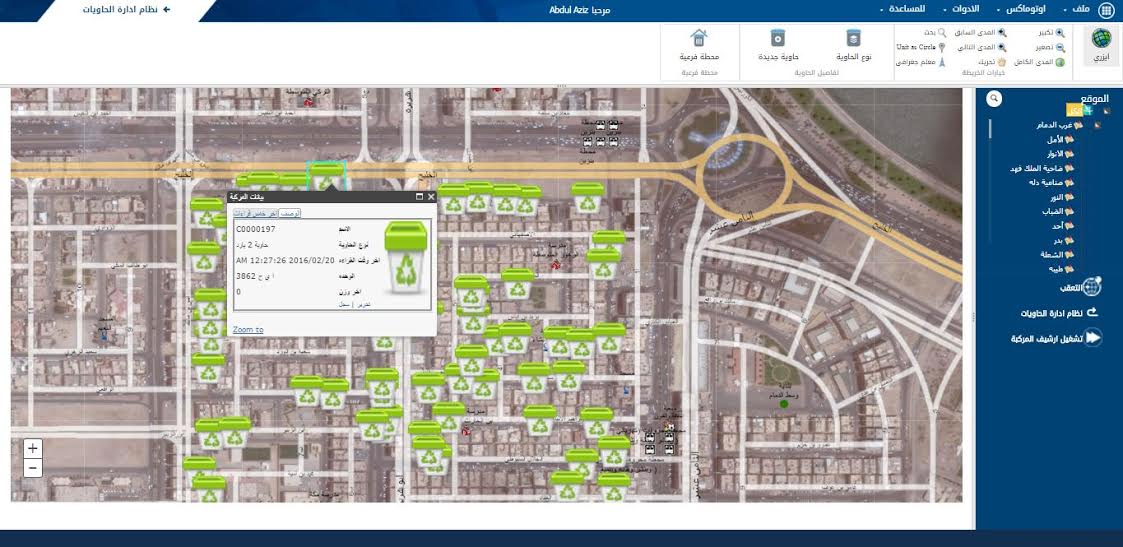The width and height of the screenshot is (1123, 547).
Task: Open the ملف menu
Action: pos(1077,9)
